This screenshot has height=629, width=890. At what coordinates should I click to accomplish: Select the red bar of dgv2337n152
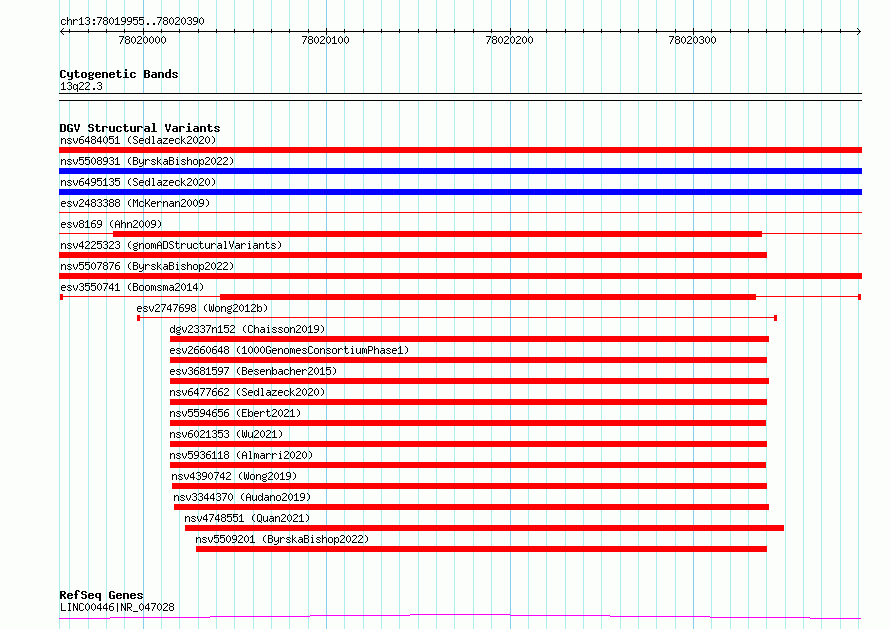(x=469, y=339)
